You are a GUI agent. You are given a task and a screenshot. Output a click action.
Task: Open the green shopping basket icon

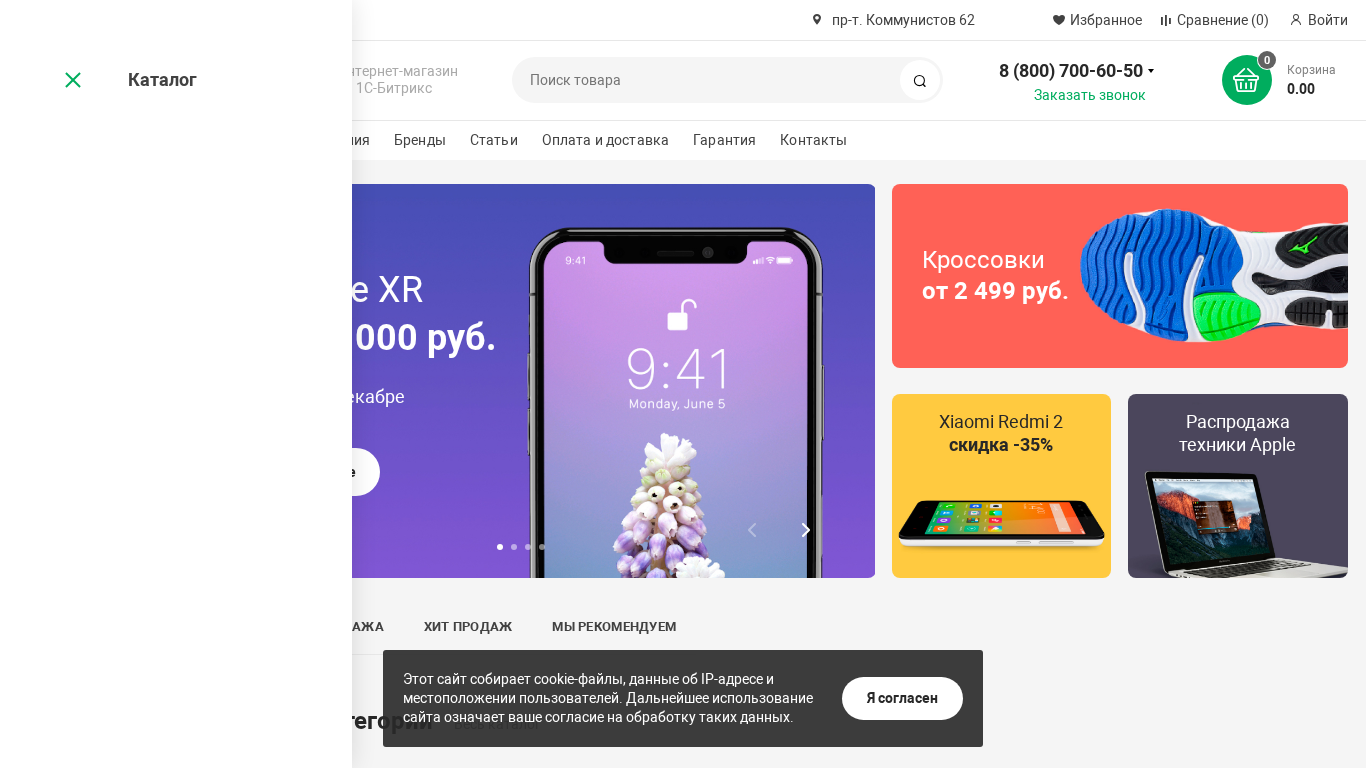[1246, 80]
